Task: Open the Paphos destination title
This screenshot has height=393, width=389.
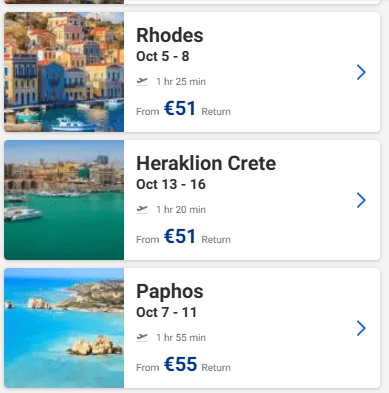Action: tap(170, 291)
